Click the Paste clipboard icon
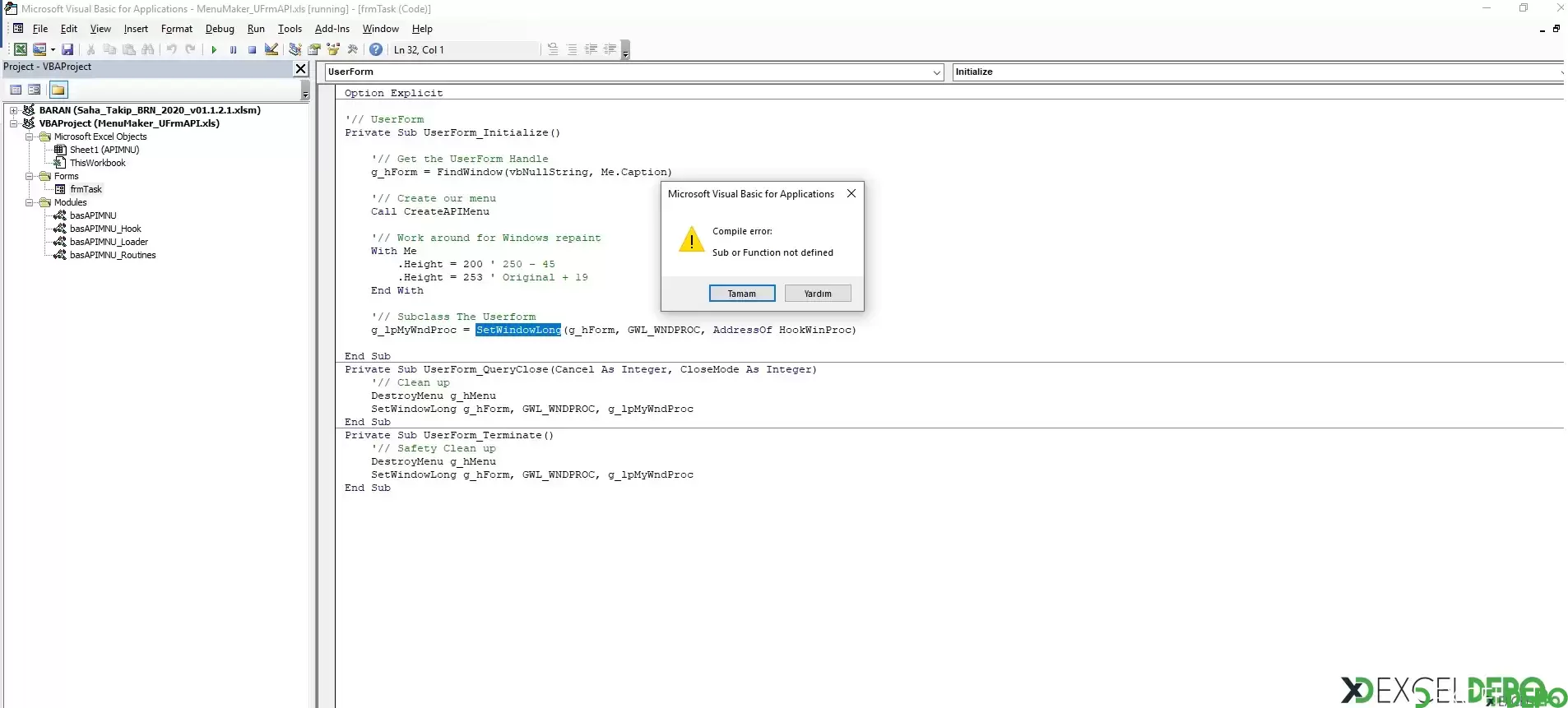 tap(128, 49)
